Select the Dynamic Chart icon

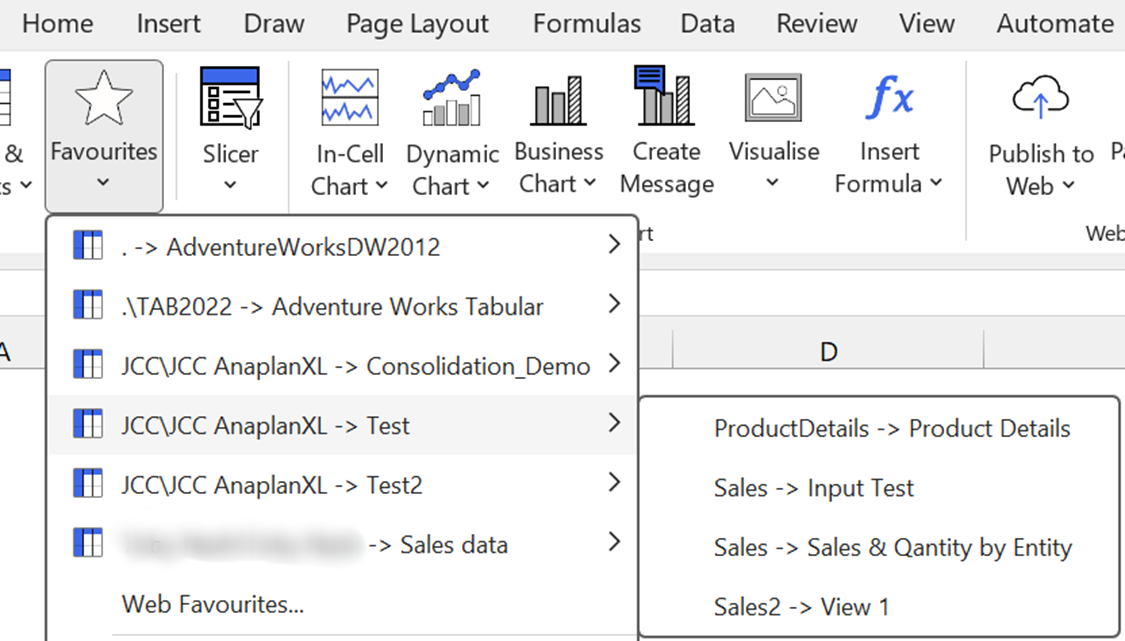pos(452,98)
